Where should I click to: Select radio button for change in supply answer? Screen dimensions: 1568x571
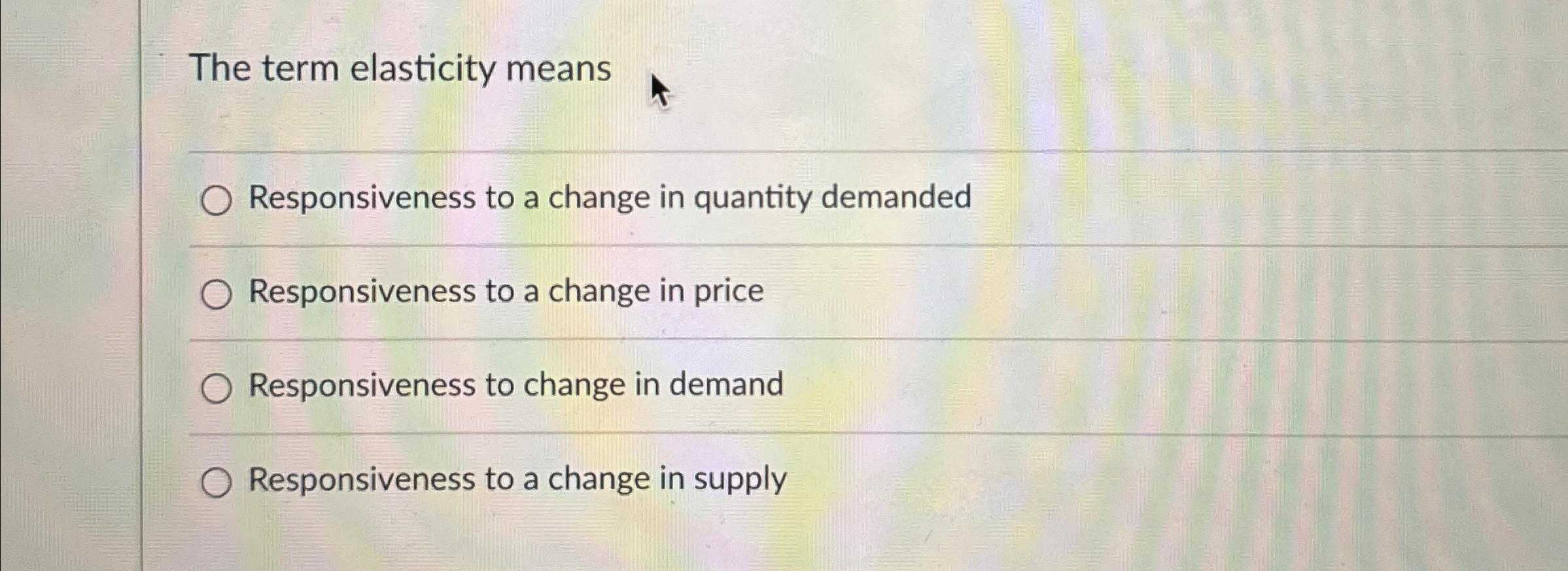(217, 481)
